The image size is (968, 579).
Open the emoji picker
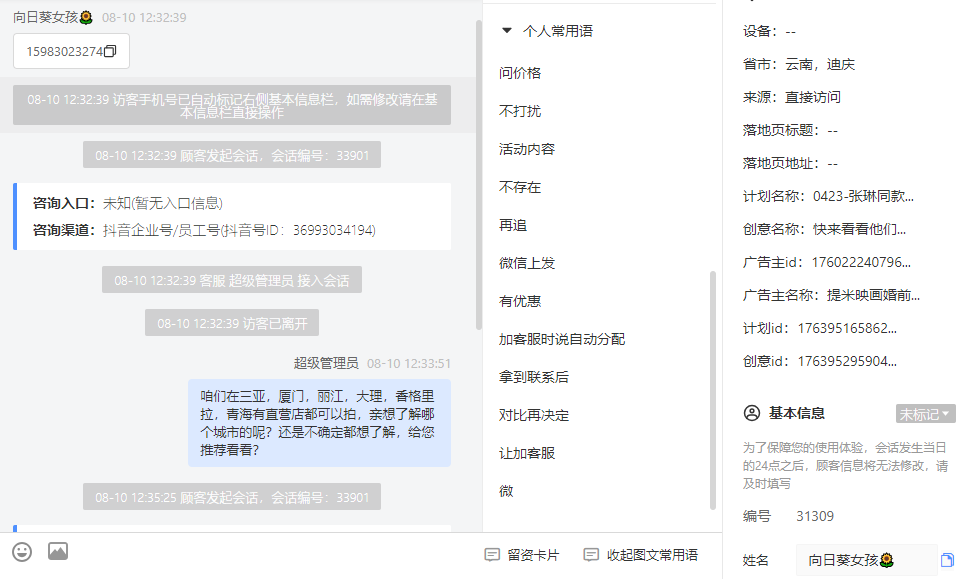pyautogui.click(x=22, y=551)
